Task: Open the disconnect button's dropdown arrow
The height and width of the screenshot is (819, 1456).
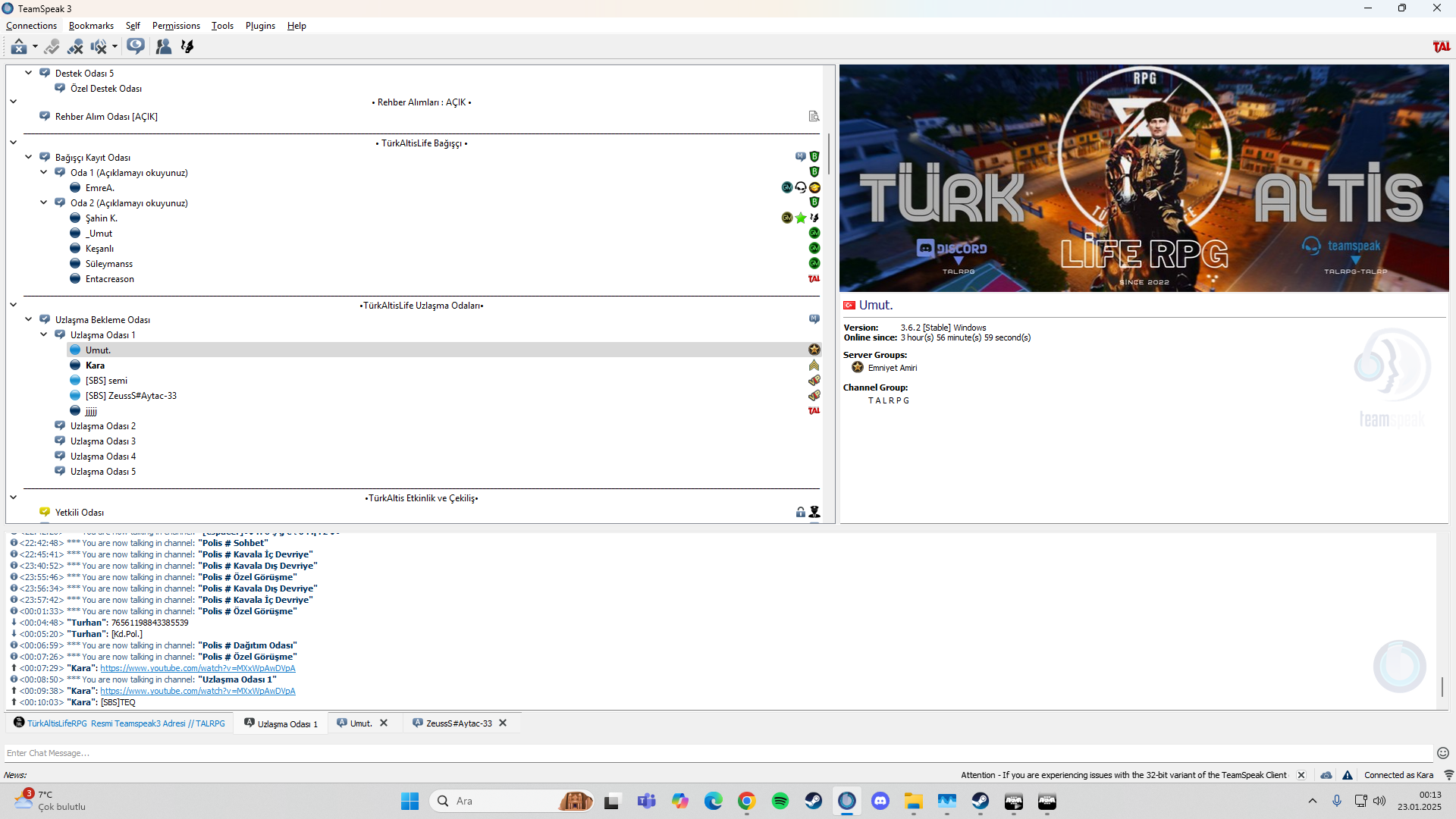Action: [35, 47]
